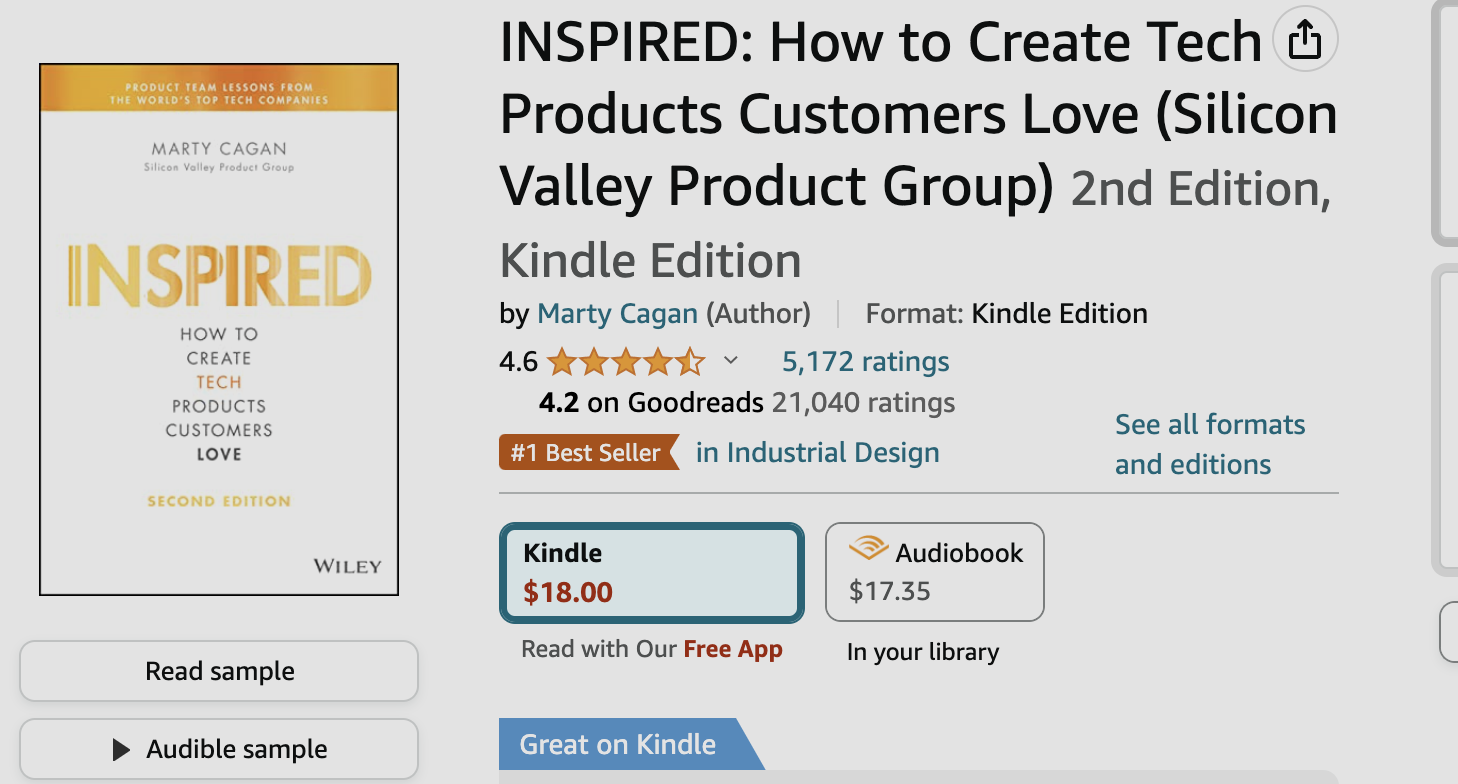View the 5,172 ratings link

click(865, 361)
